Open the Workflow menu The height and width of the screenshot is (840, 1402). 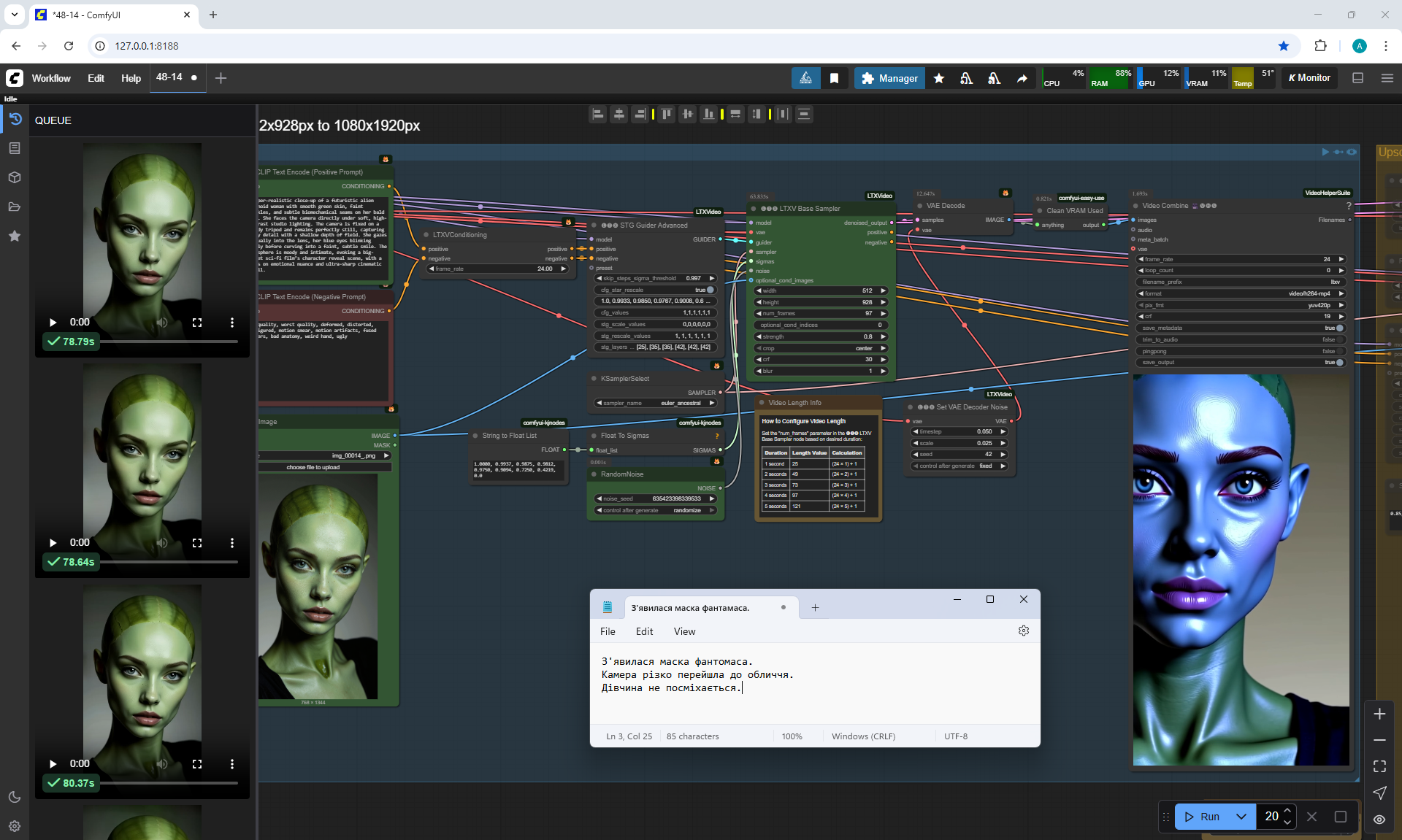51,78
